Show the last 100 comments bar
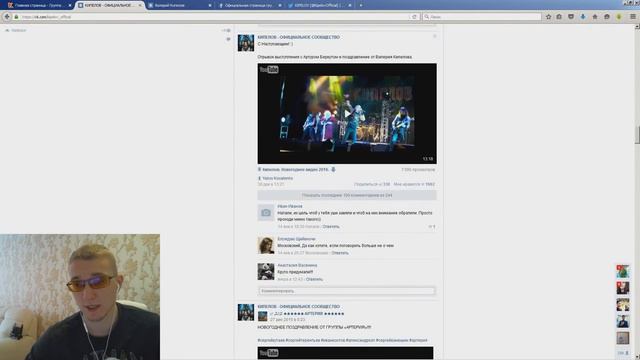Viewport: 640px width, 360px height. point(347,196)
